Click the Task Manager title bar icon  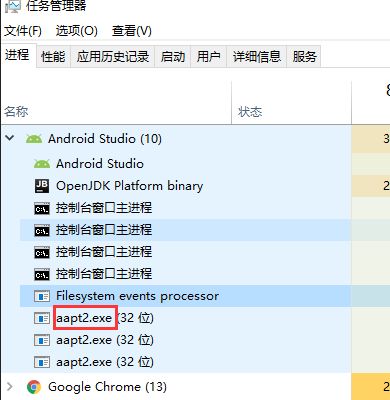pos(13,6)
